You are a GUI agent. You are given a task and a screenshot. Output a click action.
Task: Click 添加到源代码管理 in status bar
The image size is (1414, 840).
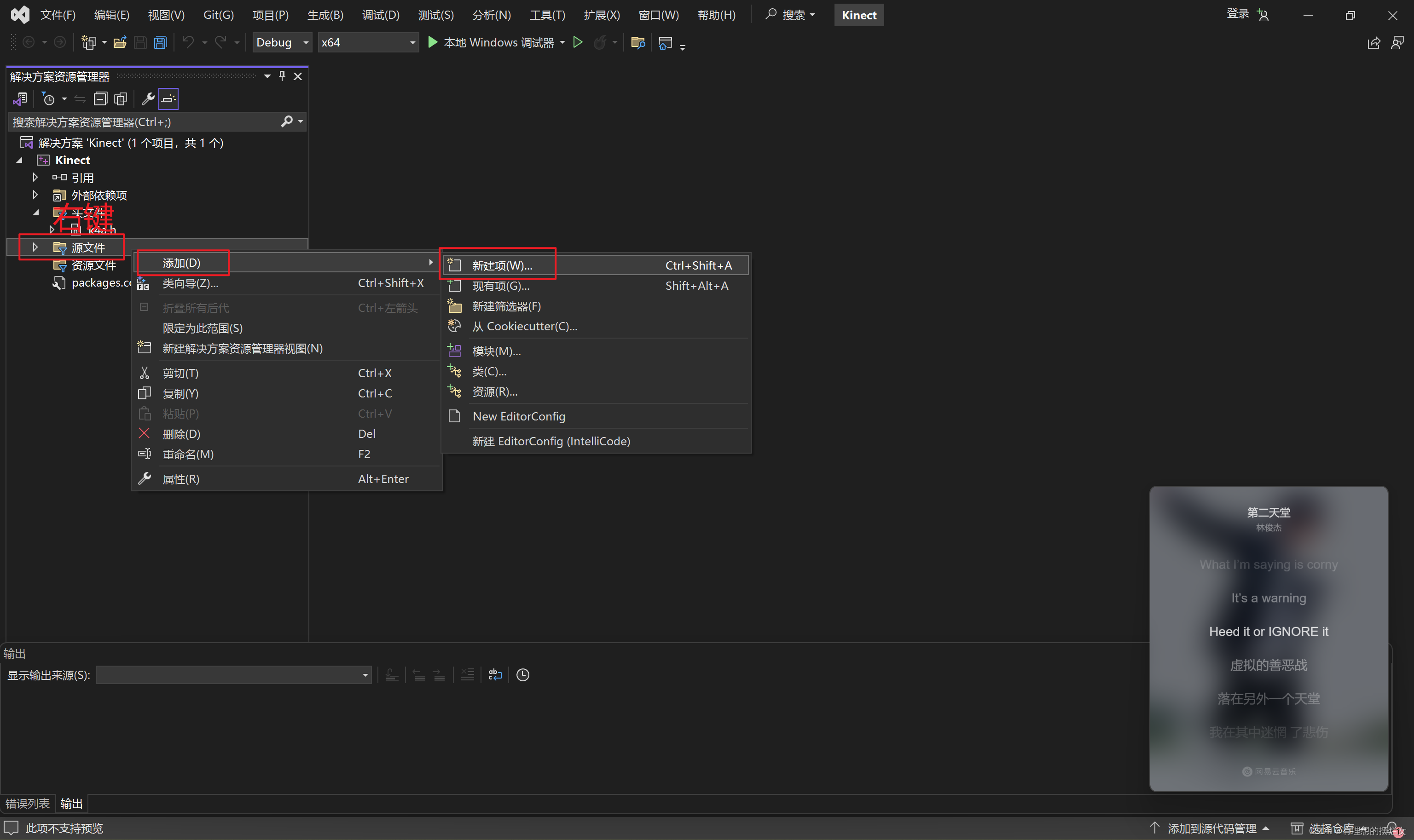pyautogui.click(x=1211, y=828)
